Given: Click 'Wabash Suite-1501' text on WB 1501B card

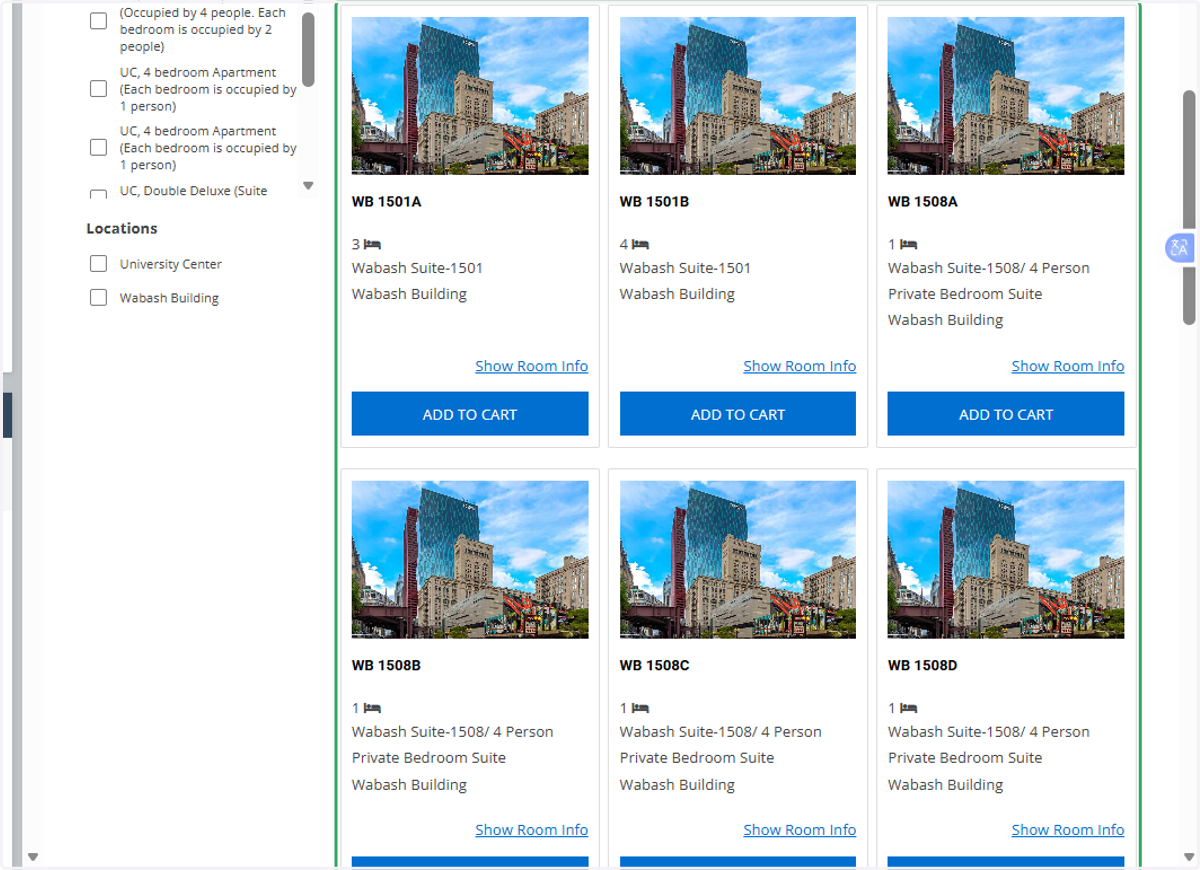Looking at the screenshot, I should pyautogui.click(x=686, y=268).
